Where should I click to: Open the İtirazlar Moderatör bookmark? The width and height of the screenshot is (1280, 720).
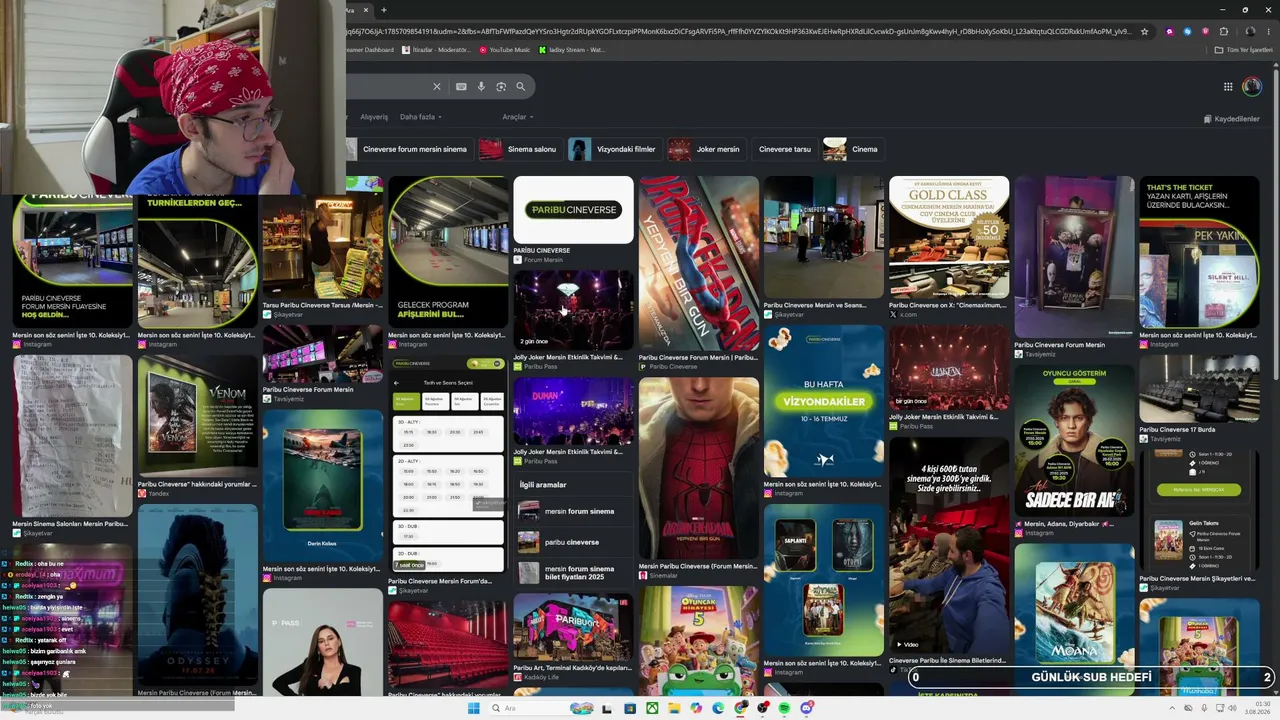[x=435, y=49]
